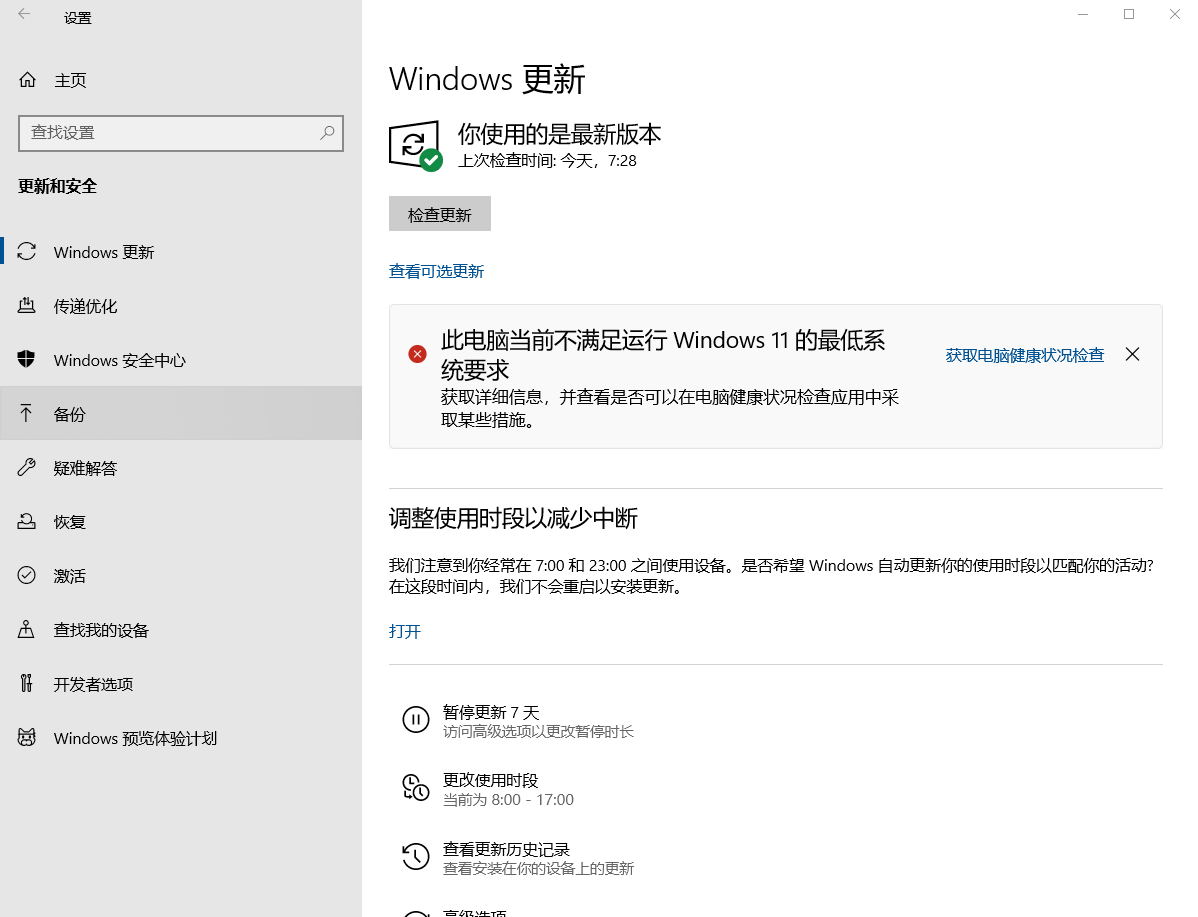Click 你使用的是最新版本 status text
Screen dimensions: 1198x917
[x=559, y=134]
